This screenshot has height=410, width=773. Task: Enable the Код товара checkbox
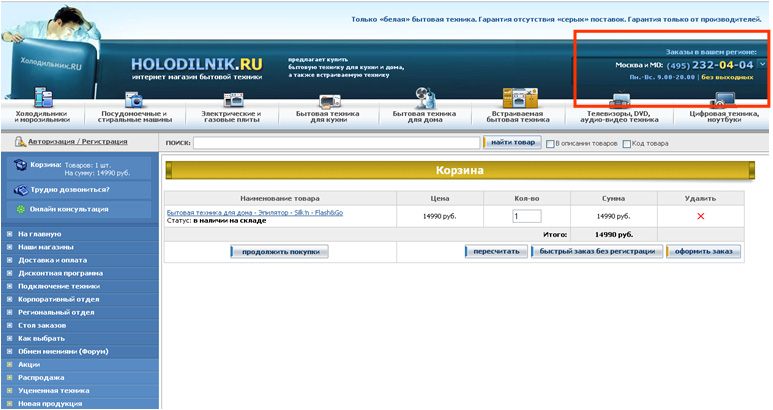(627, 144)
